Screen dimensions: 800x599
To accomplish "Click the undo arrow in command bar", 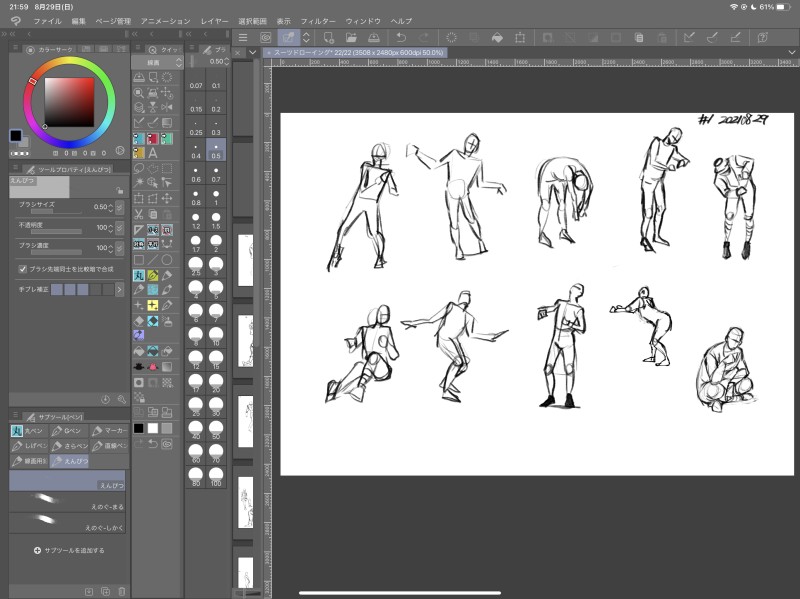I will (x=400, y=37).
